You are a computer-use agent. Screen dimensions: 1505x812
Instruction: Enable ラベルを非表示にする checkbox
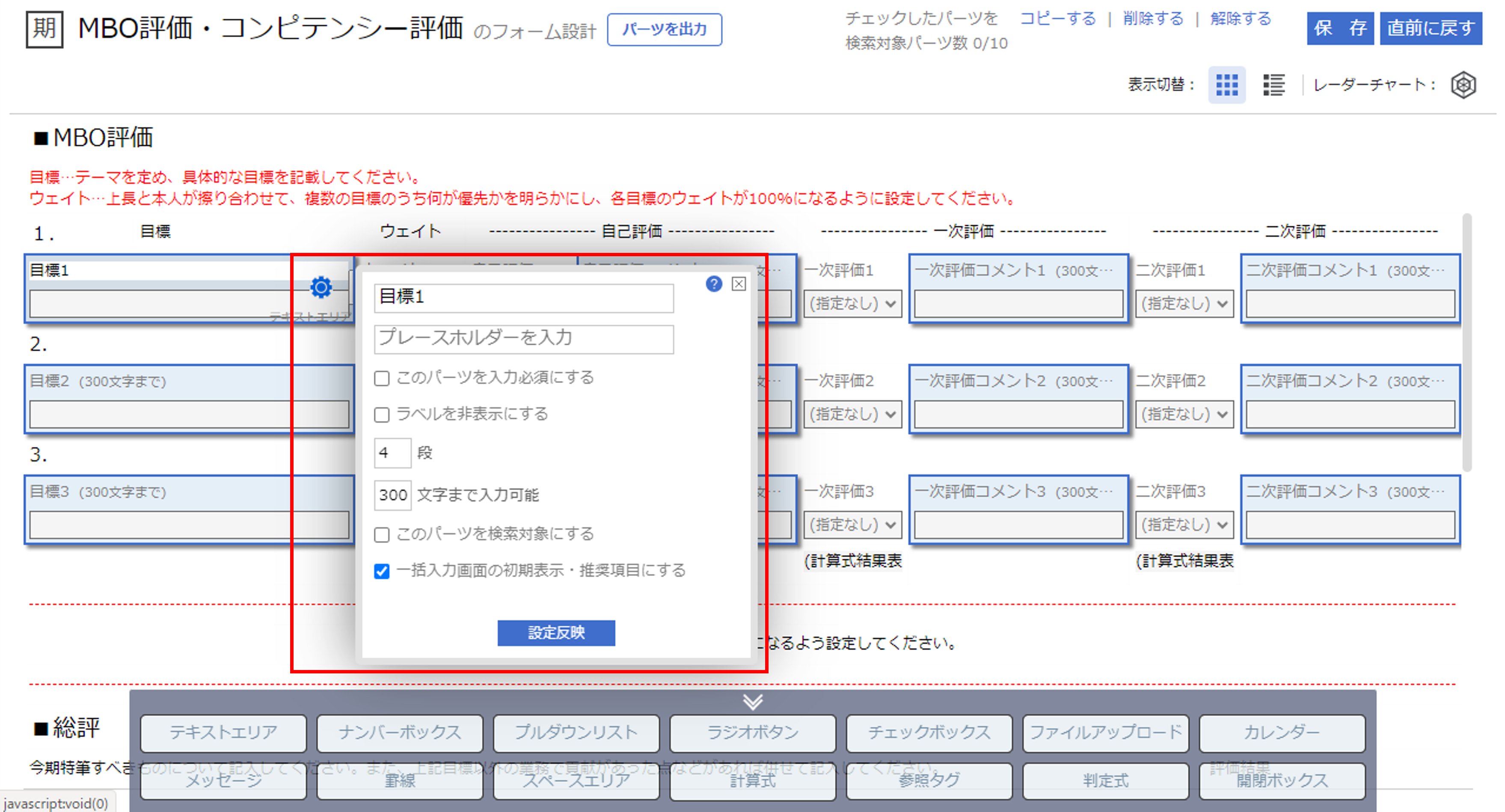[x=382, y=415]
